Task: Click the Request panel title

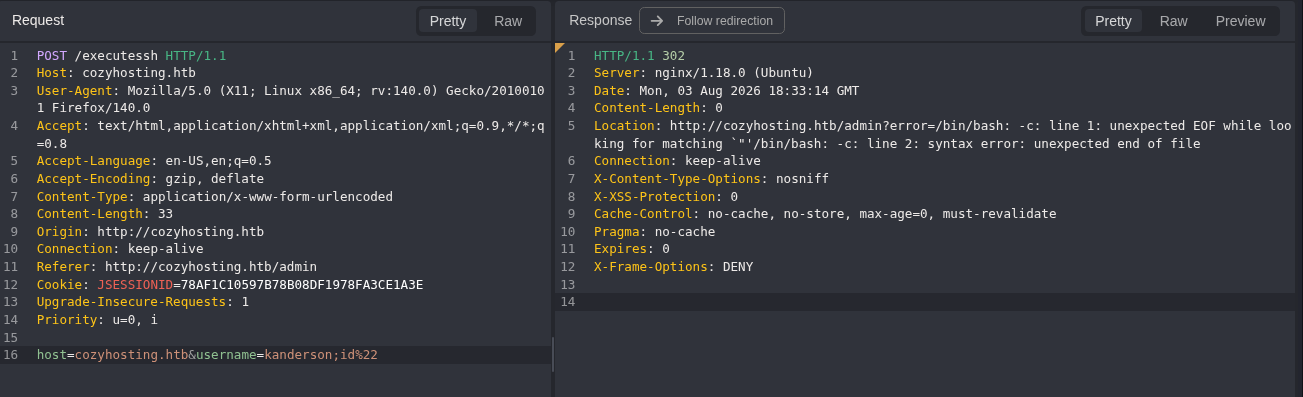Action: 38,20
